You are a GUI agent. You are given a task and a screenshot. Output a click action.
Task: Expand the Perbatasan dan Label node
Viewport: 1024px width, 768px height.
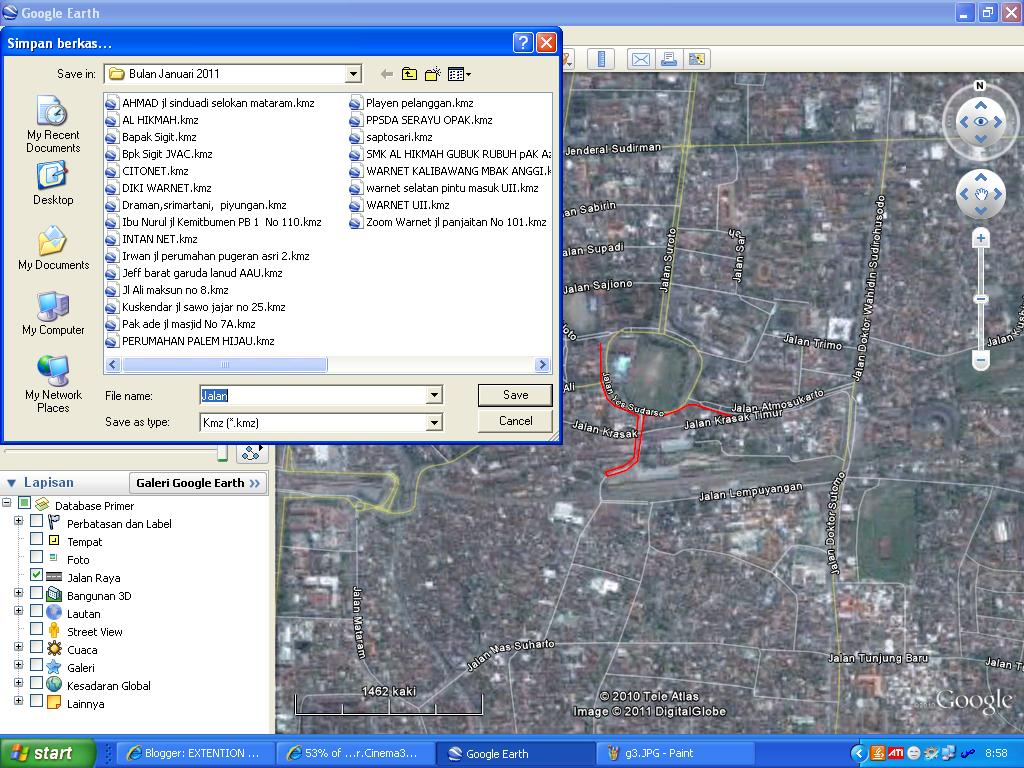pyautogui.click(x=18, y=521)
